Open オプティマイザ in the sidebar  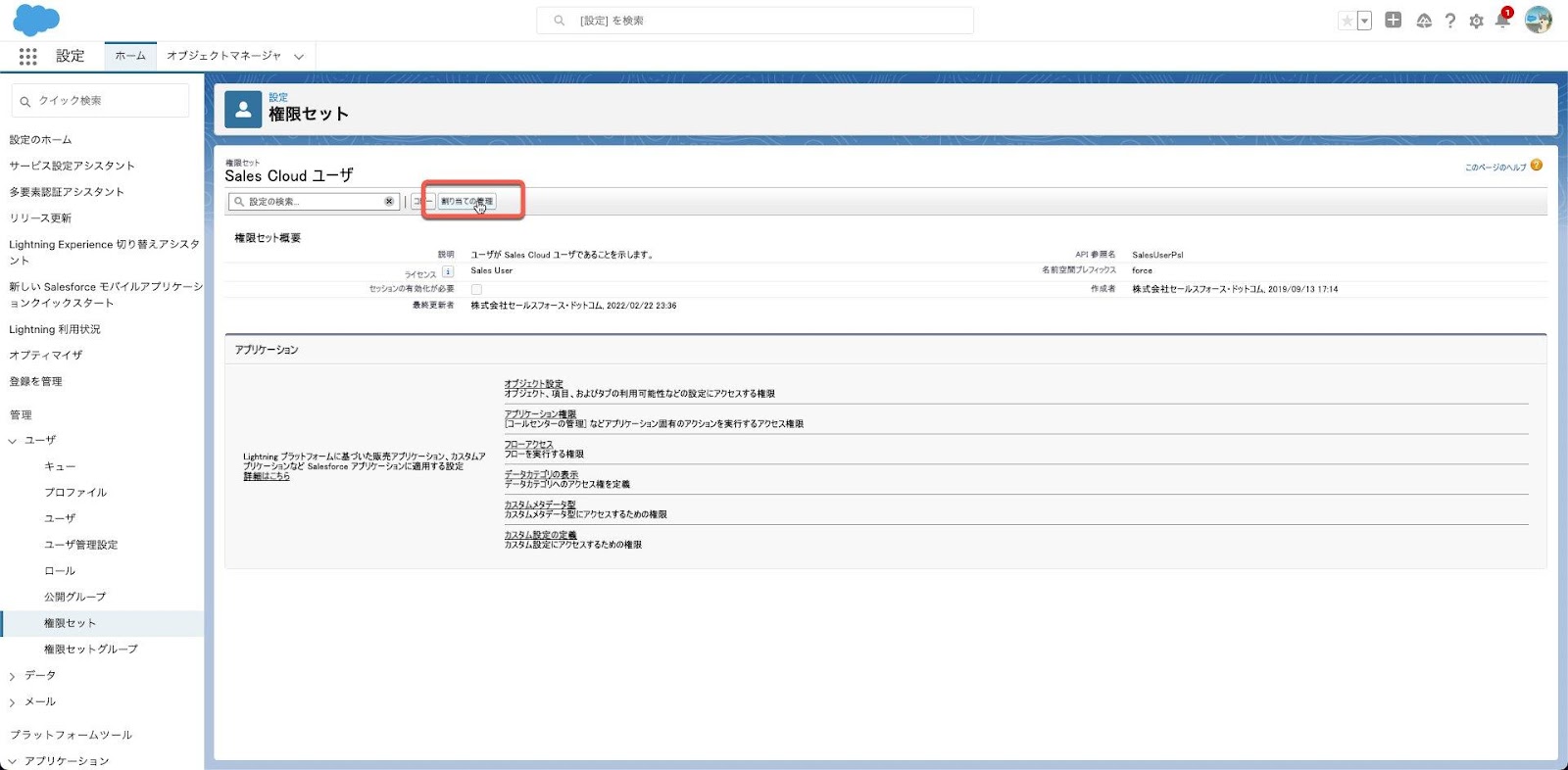coord(46,355)
